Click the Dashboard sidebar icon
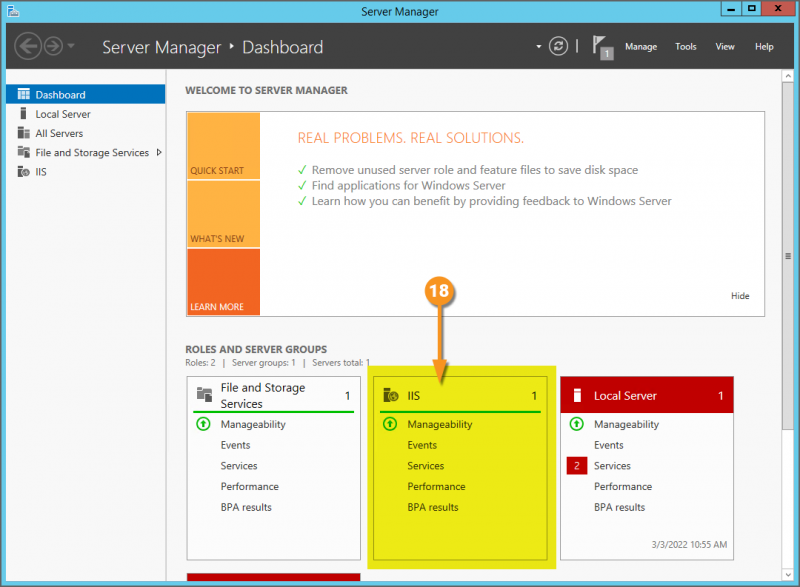Viewport: 800px width, 587px height. click(x=23, y=94)
